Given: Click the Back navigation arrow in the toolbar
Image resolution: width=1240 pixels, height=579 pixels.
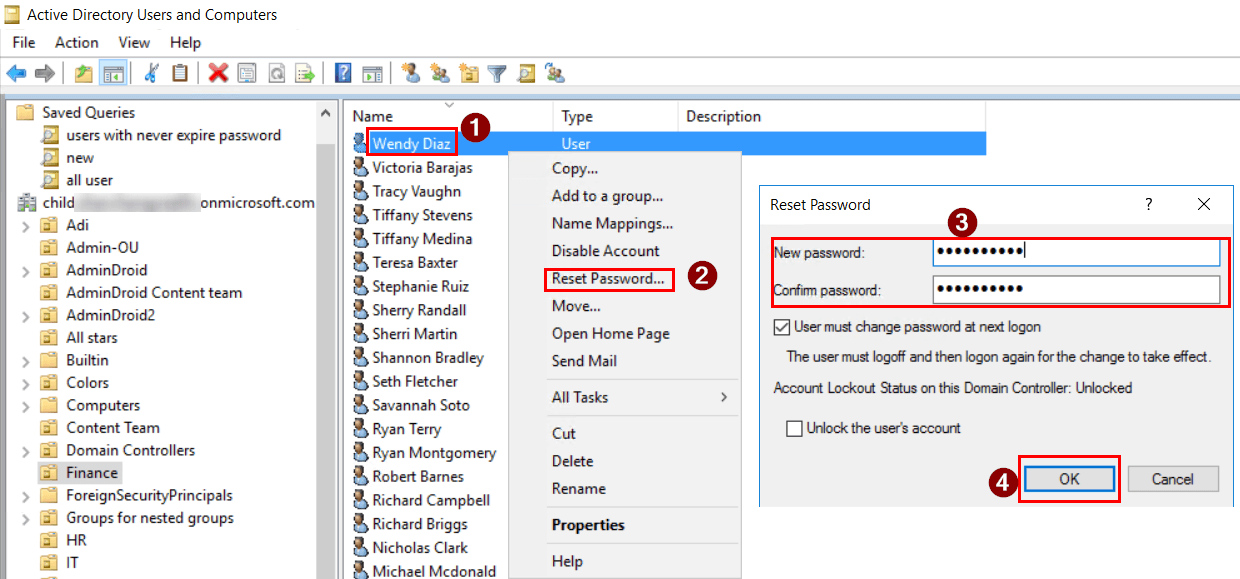Looking at the screenshot, I should click(16, 72).
